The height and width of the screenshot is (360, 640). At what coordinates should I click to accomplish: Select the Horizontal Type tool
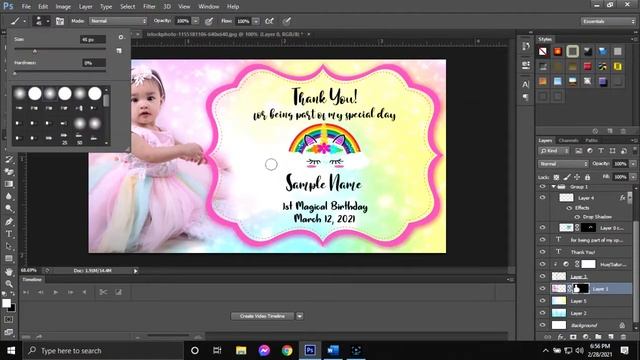click(x=9, y=234)
